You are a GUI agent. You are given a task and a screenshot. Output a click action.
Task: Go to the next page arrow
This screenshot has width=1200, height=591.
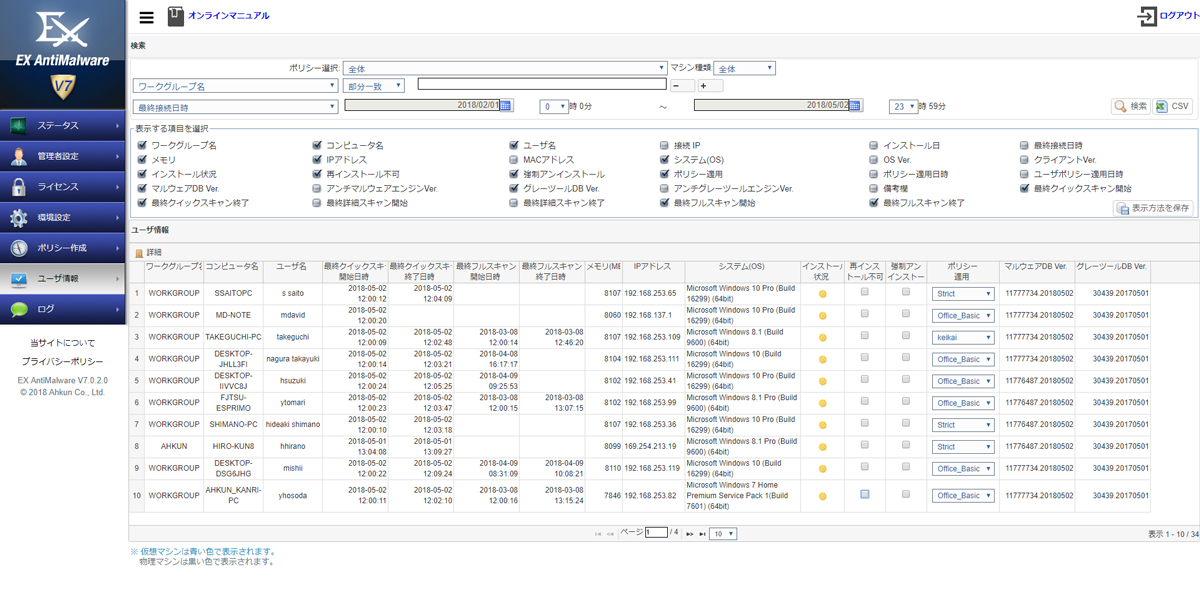click(x=689, y=534)
